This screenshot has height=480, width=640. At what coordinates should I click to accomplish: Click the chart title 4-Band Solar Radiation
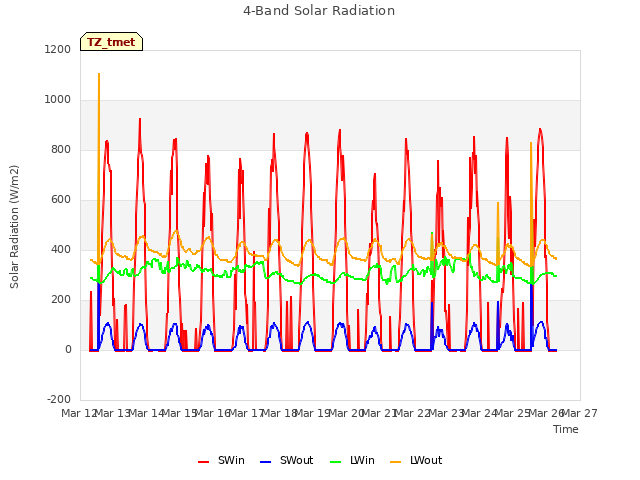point(319,11)
